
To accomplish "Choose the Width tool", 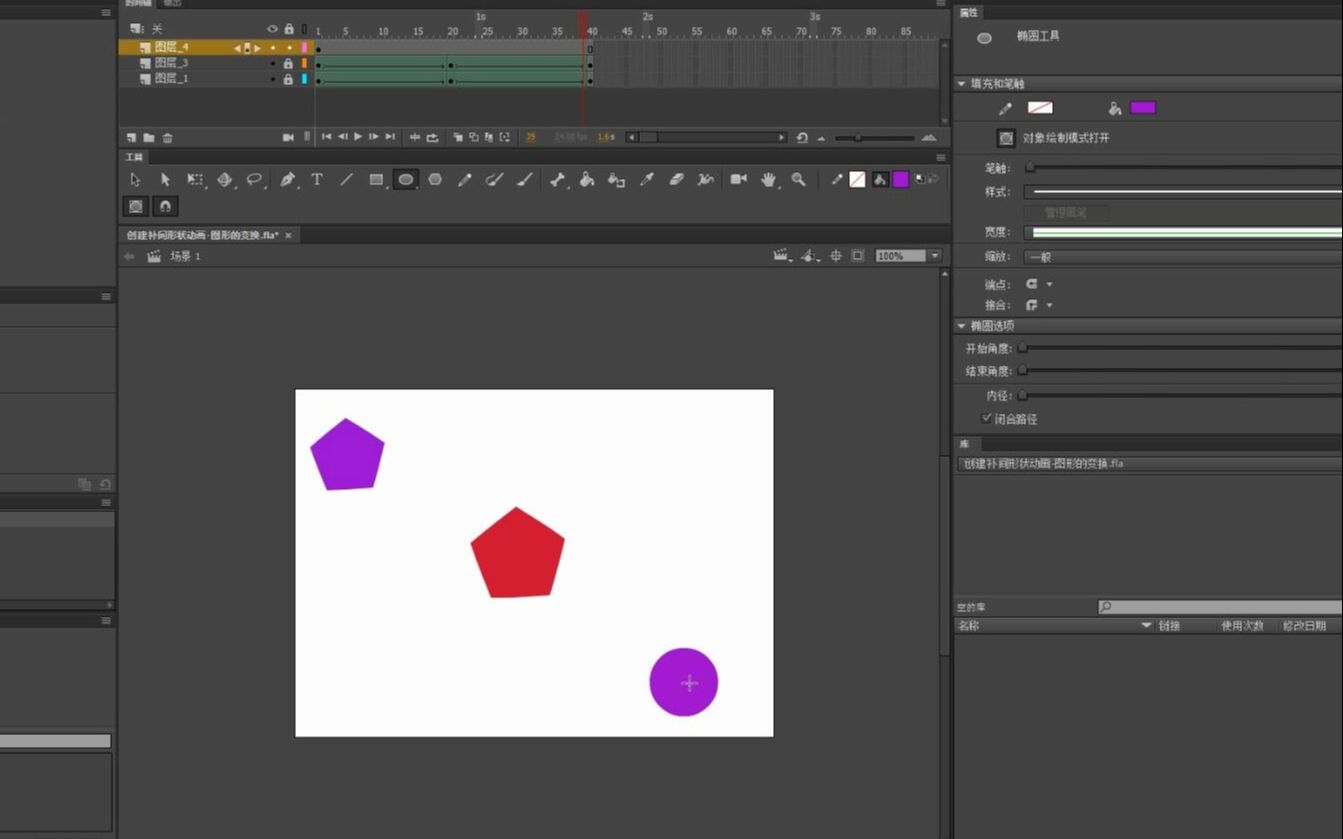I will (706, 180).
